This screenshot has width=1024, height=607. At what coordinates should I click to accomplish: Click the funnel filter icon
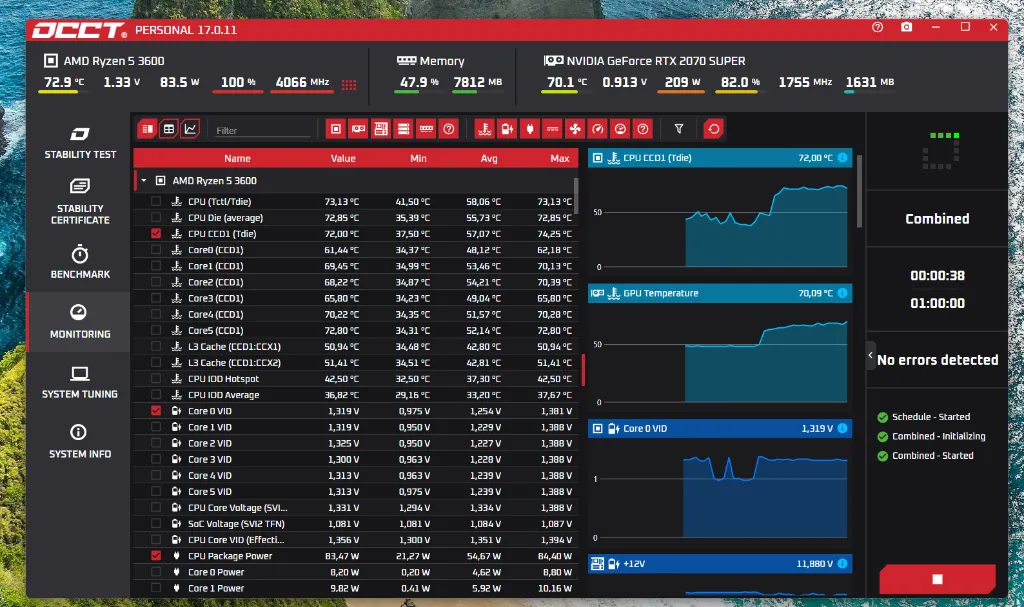click(679, 129)
